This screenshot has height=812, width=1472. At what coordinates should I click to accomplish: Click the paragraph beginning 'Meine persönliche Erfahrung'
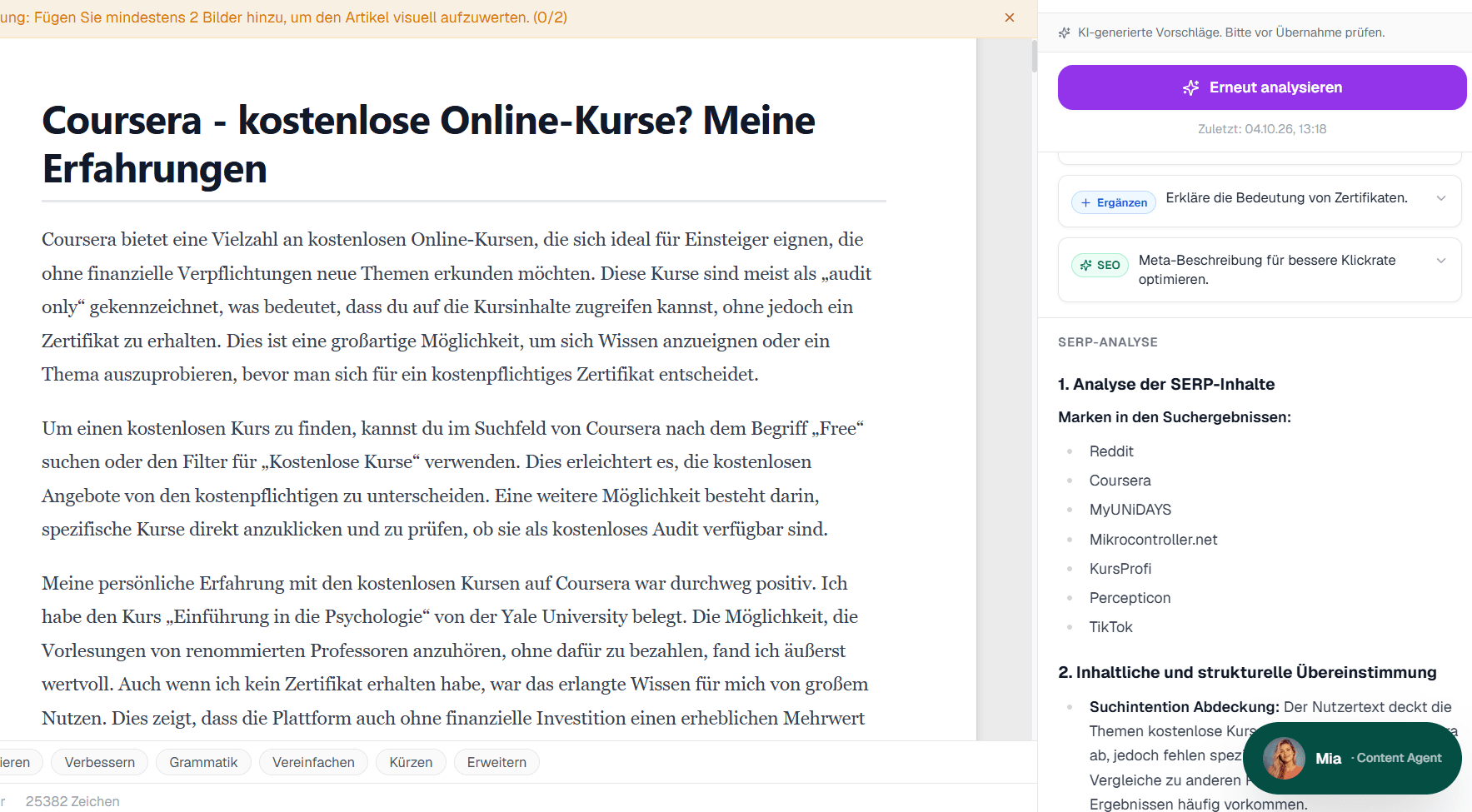click(x=455, y=650)
